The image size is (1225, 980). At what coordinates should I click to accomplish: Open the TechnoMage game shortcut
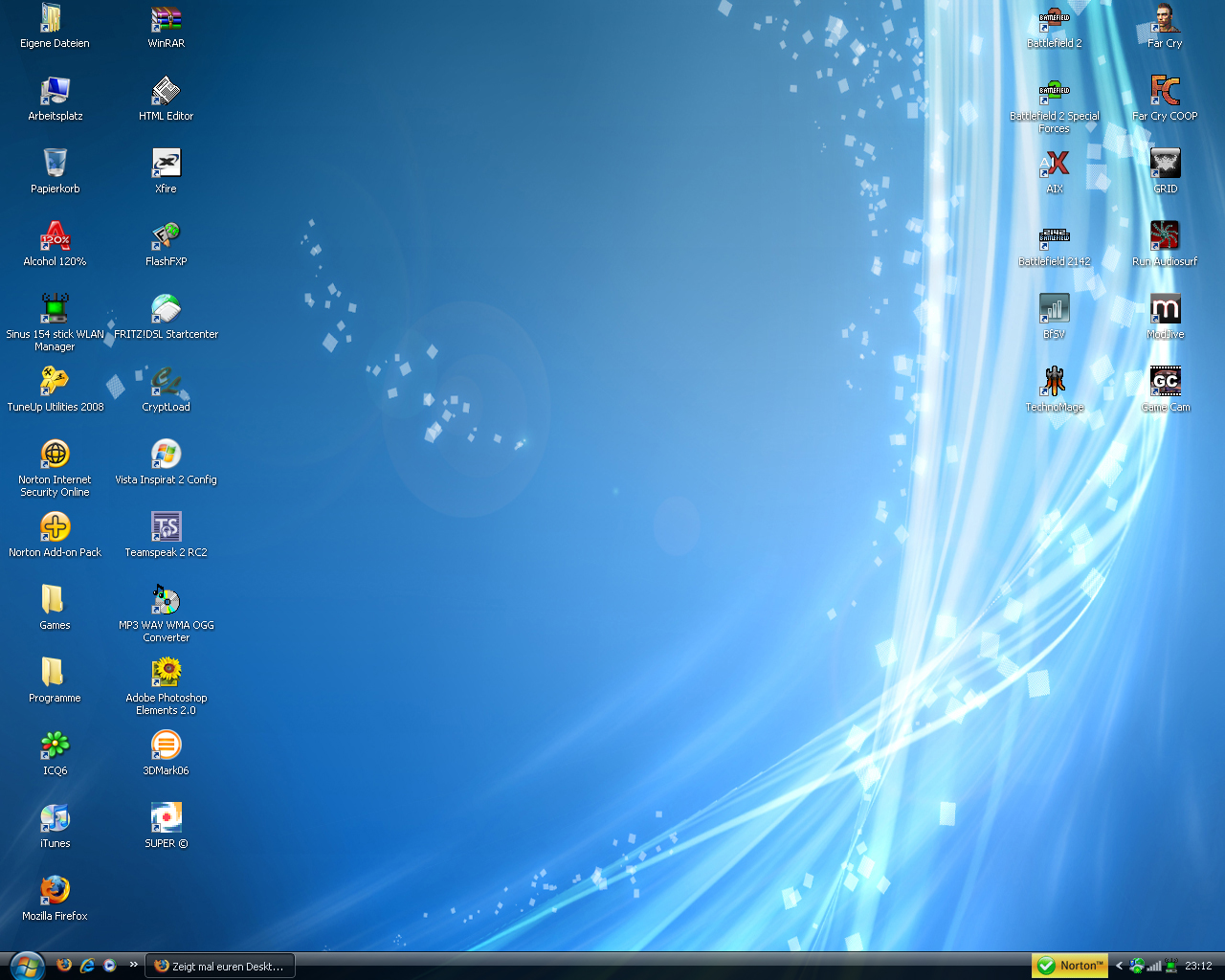[x=1054, y=383]
